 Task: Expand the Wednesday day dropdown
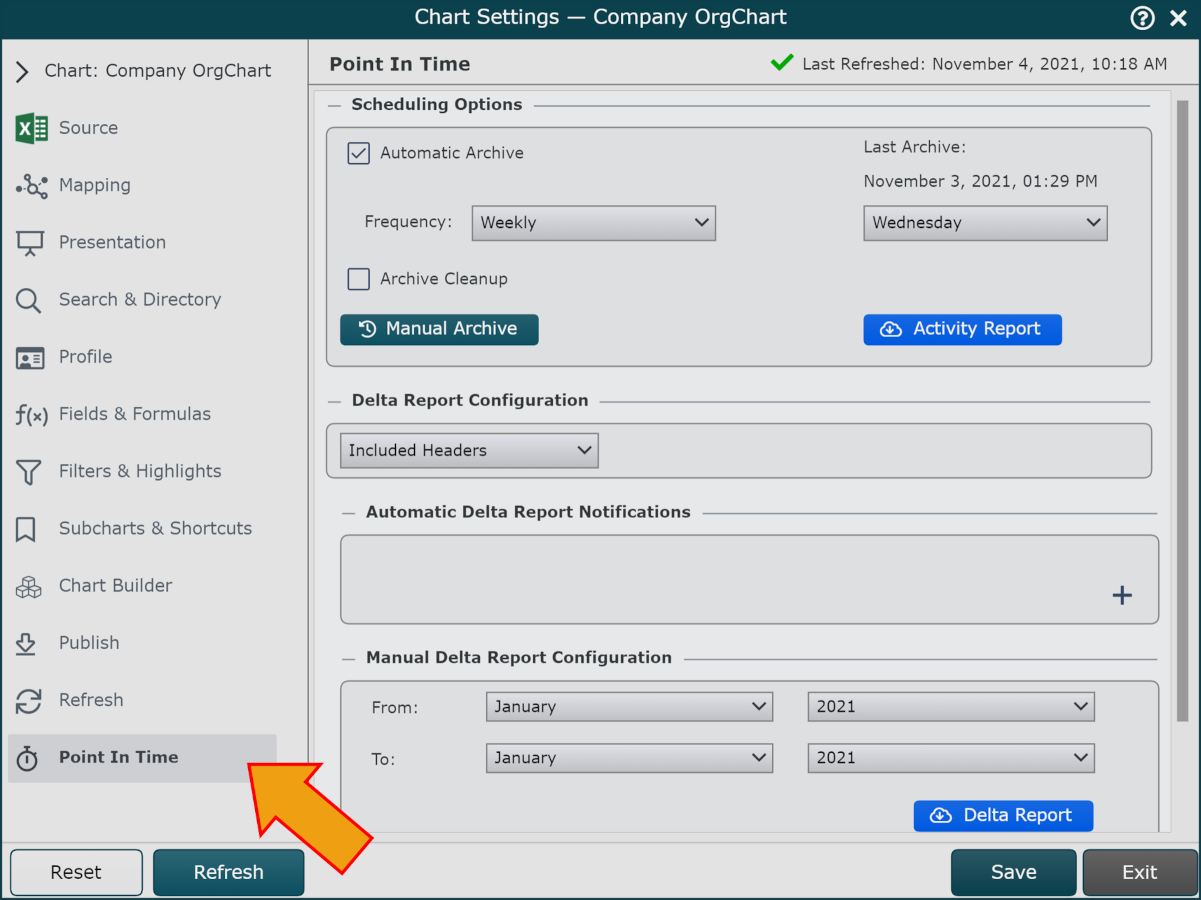[x=985, y=223]
